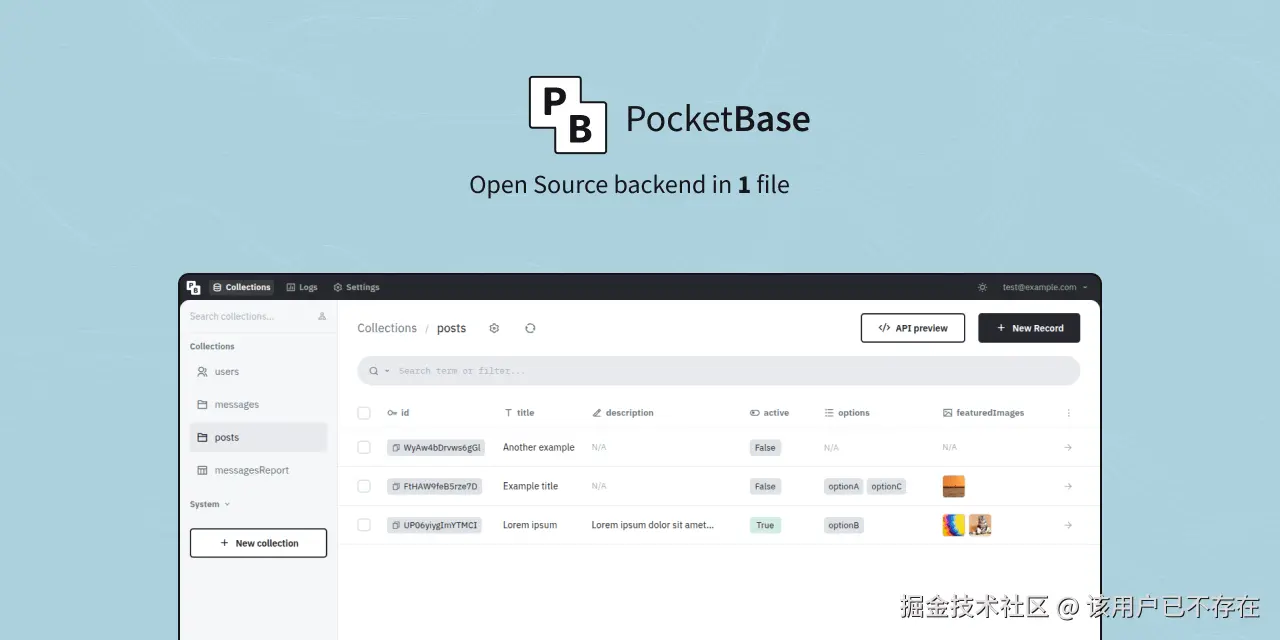
Task: Select the posts collection in the sidebar
Action: click(x=258, y=437)
